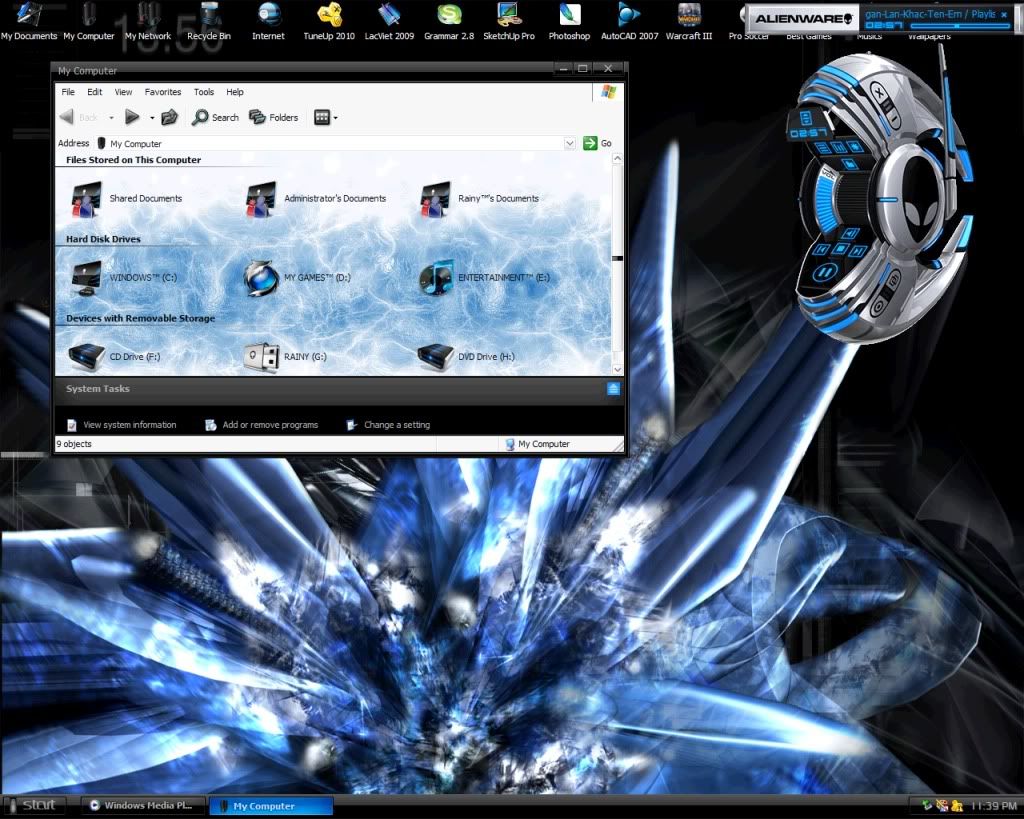Click the system tray clock

[x=993, y=806]
